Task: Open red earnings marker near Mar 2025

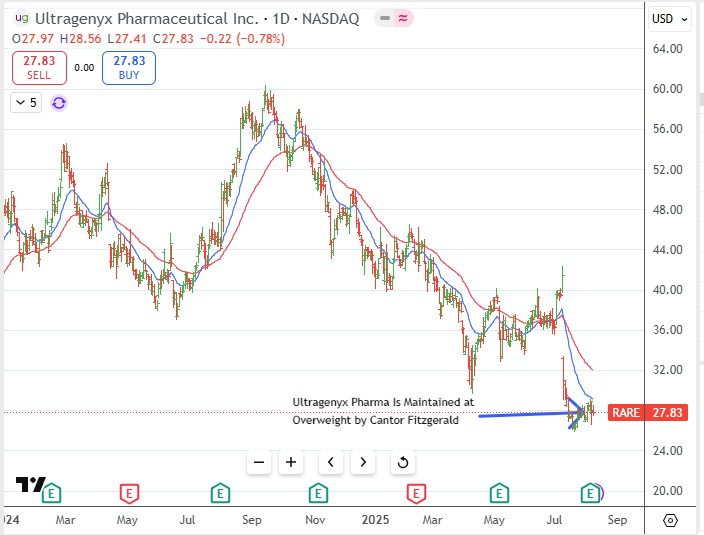Action: coord(416,493)
